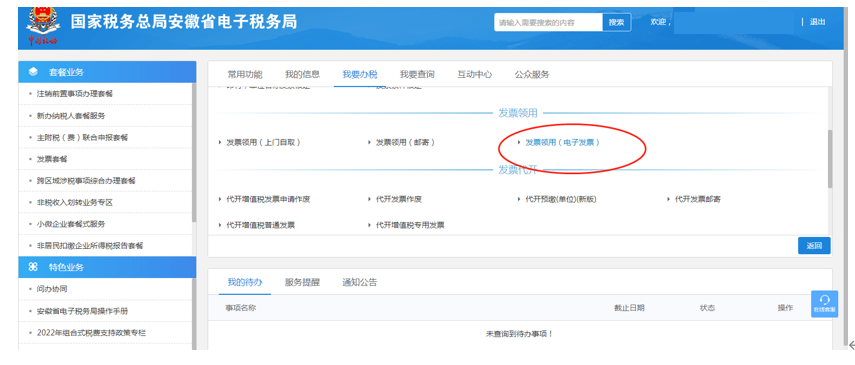Click the 特色业务 clover icon
This screenshot has width=855, height=365.
pos(34,267)
